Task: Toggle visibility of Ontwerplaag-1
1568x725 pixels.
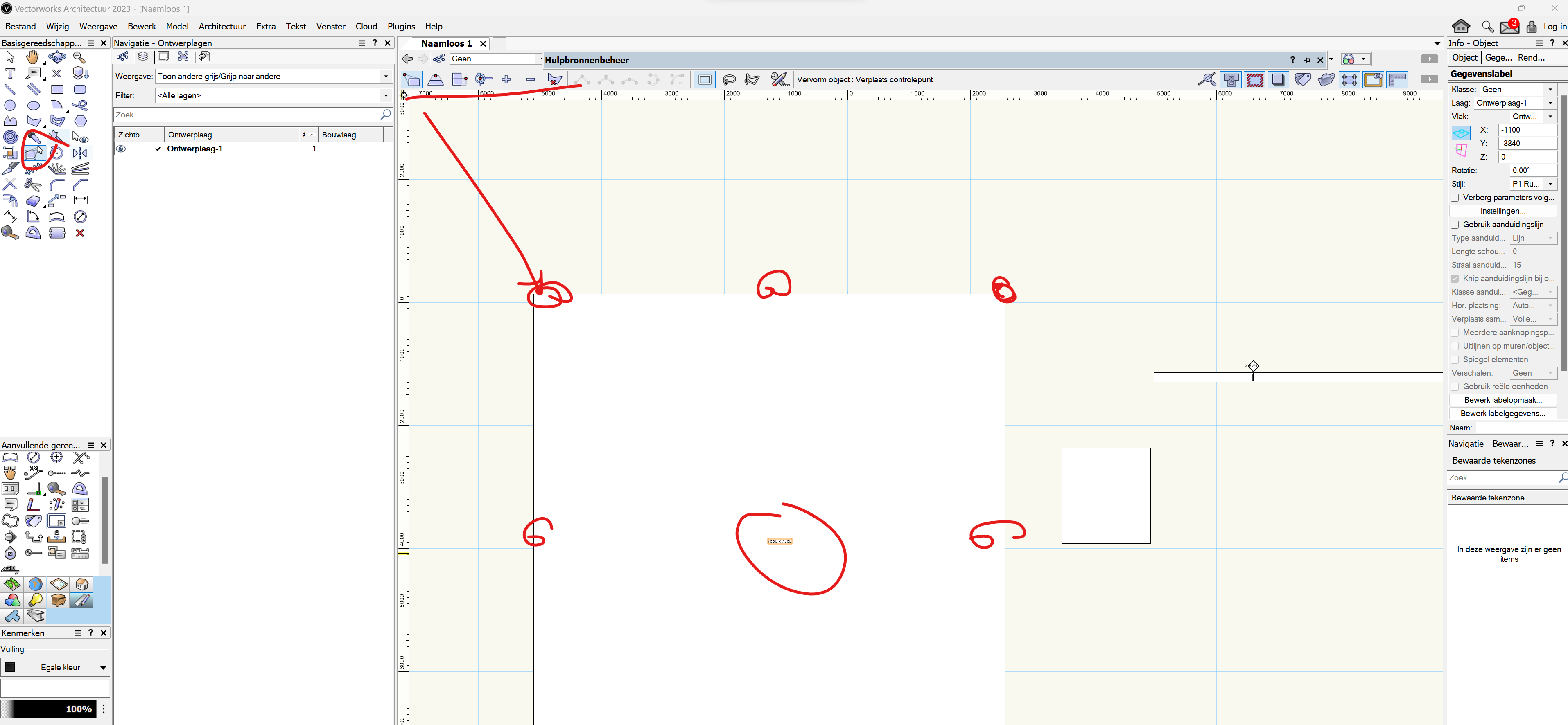Action: pyautogui.click(x=121, y=149)
